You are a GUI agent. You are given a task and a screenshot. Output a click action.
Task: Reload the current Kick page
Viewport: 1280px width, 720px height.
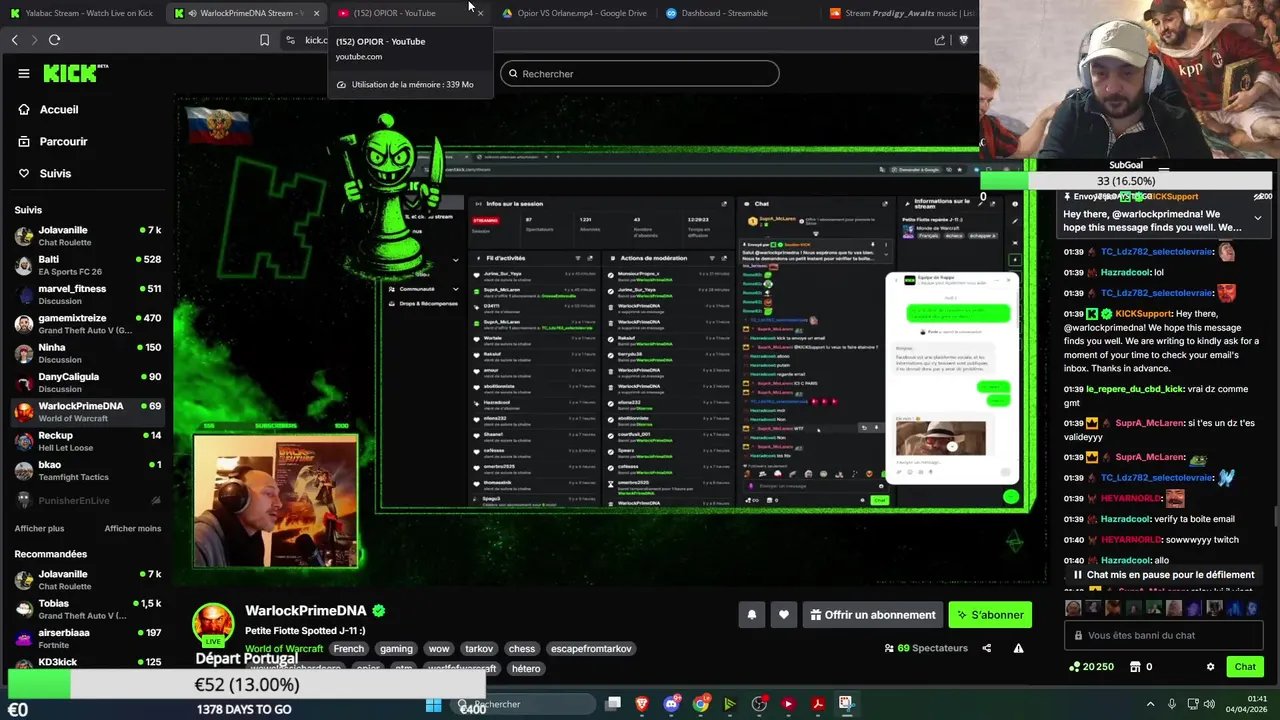[54, 40]
